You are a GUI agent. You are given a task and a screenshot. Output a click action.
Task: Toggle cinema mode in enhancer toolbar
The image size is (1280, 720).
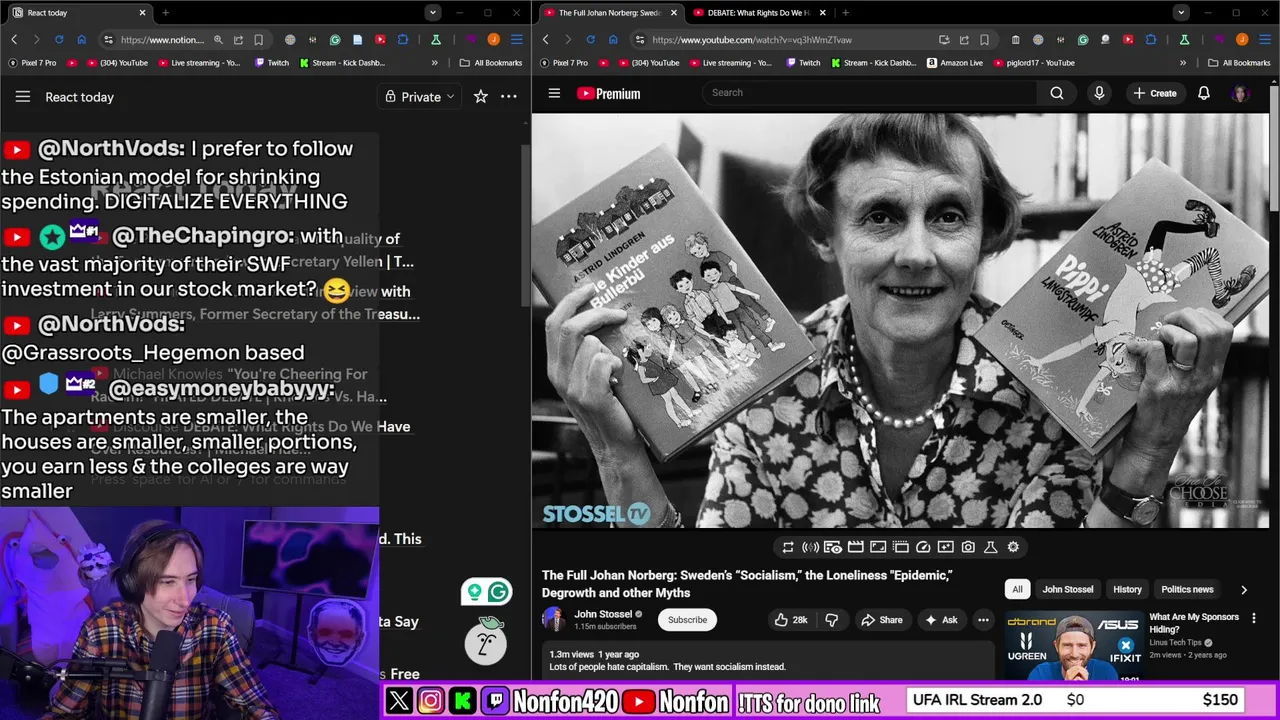(856, 547)
